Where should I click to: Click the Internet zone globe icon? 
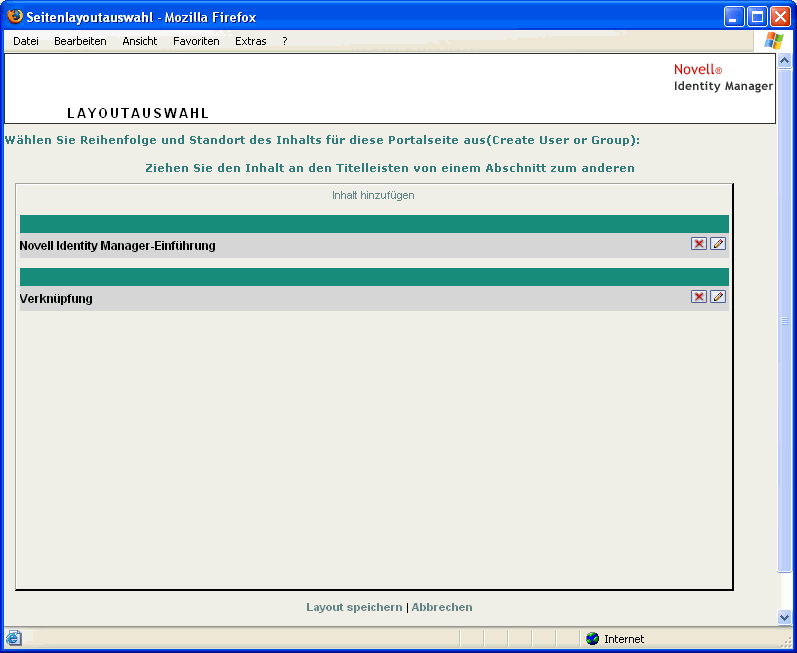(x=592, y=639)
